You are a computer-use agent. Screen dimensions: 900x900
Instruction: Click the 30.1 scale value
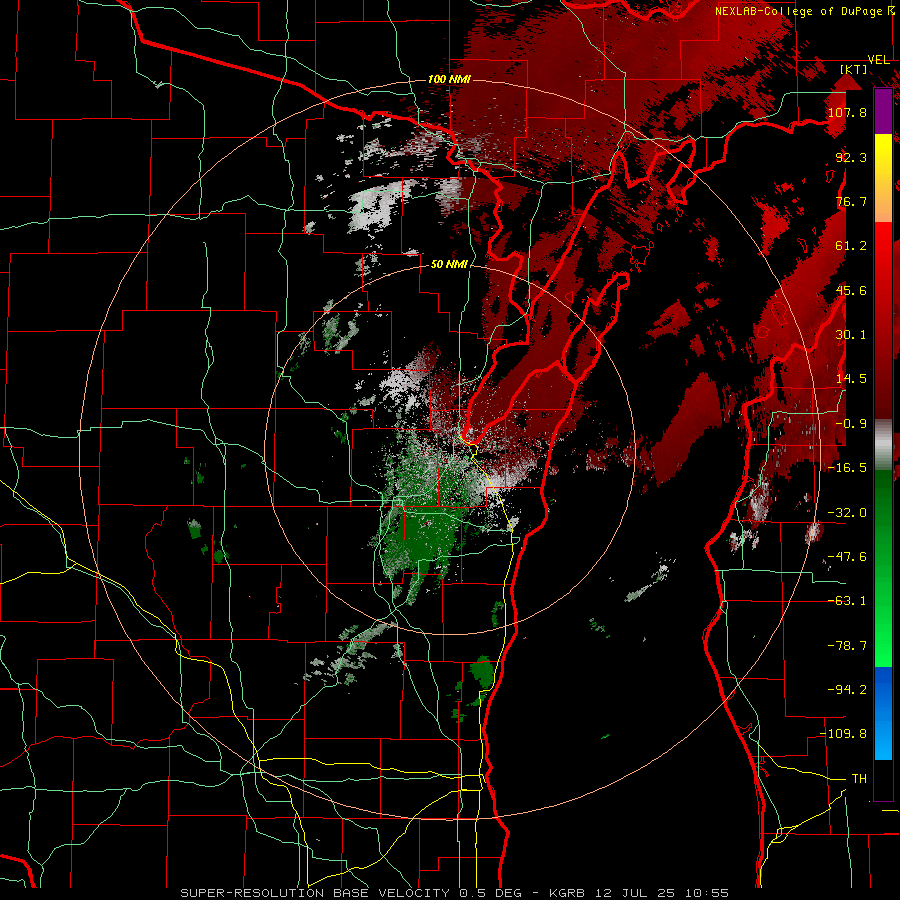851,335
